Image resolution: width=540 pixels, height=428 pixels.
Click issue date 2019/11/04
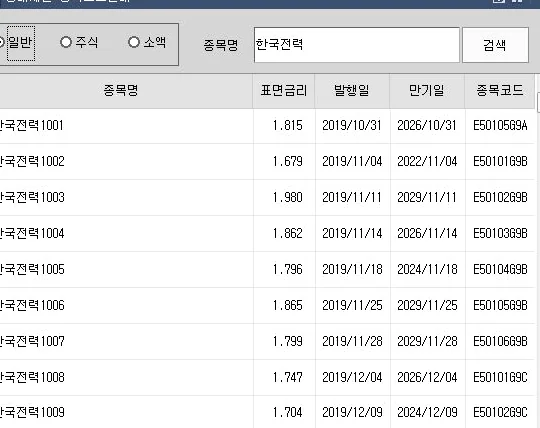point(352,161)
